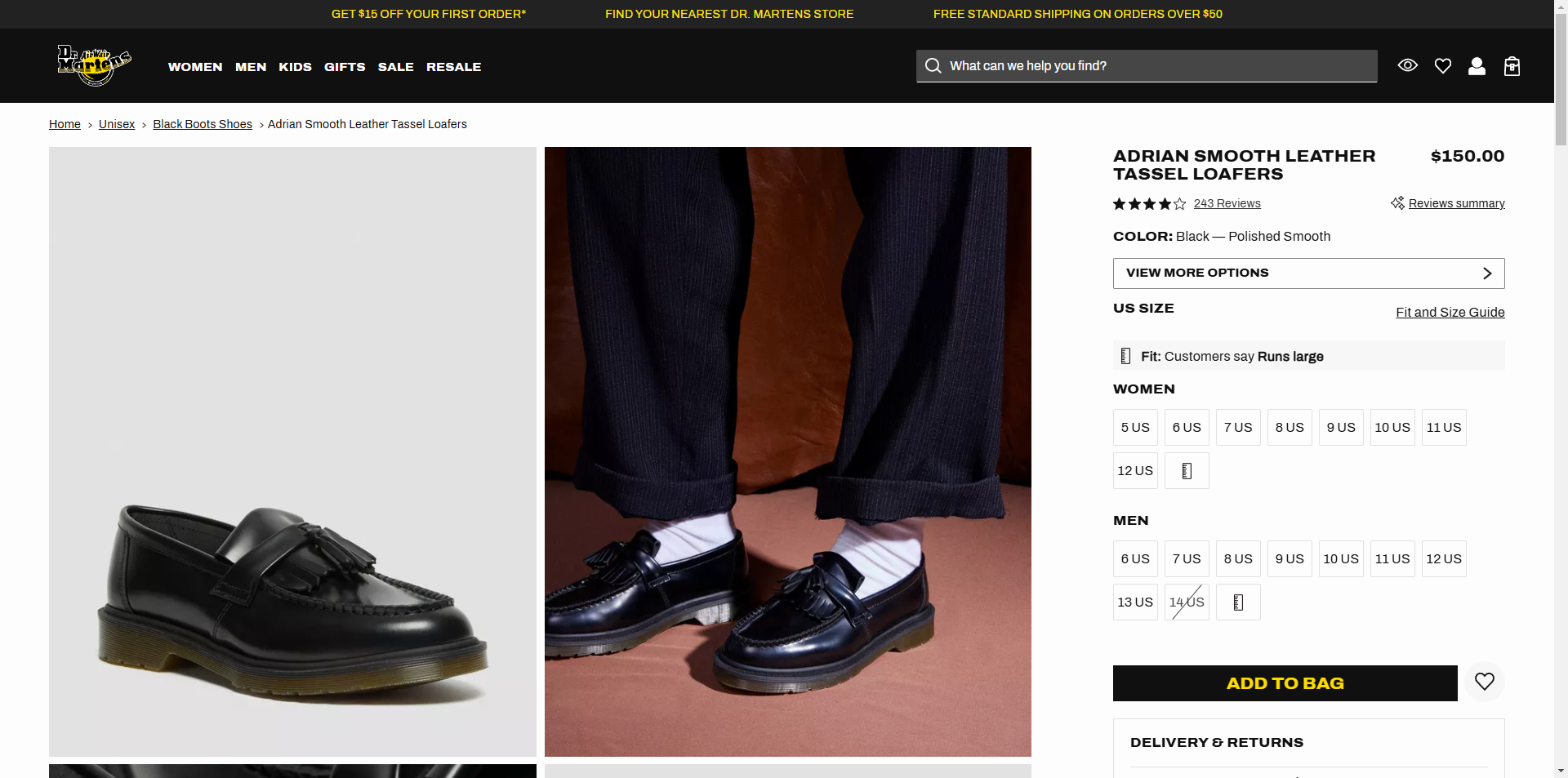Viewport: 1568px width, 778px height.
Task: Open women's size guide ruler icon
Action: (x=1187, y=471)
